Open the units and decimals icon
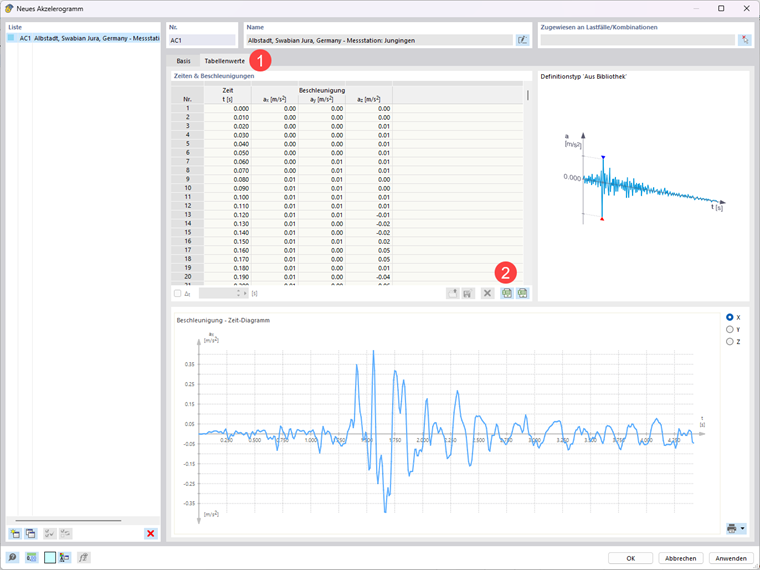The image size is (760, 570). (31, 557)
